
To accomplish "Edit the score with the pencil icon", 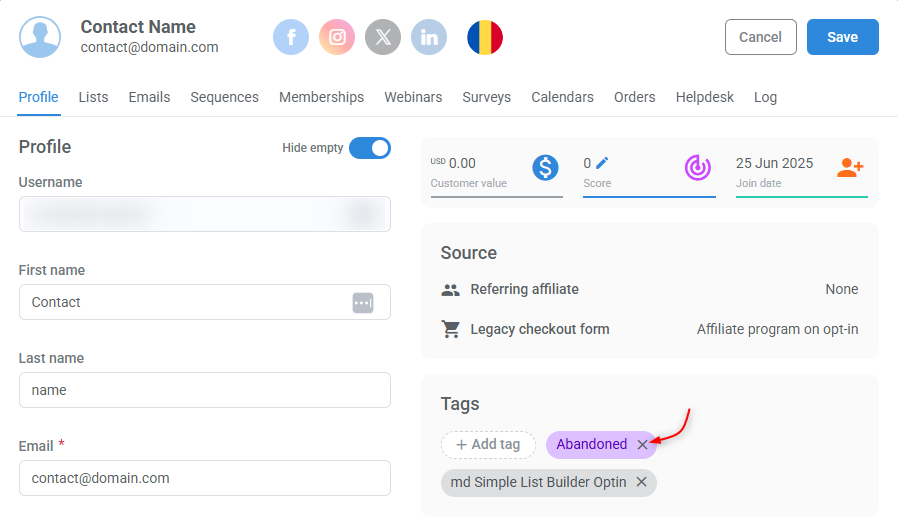I will pos(602,163).
